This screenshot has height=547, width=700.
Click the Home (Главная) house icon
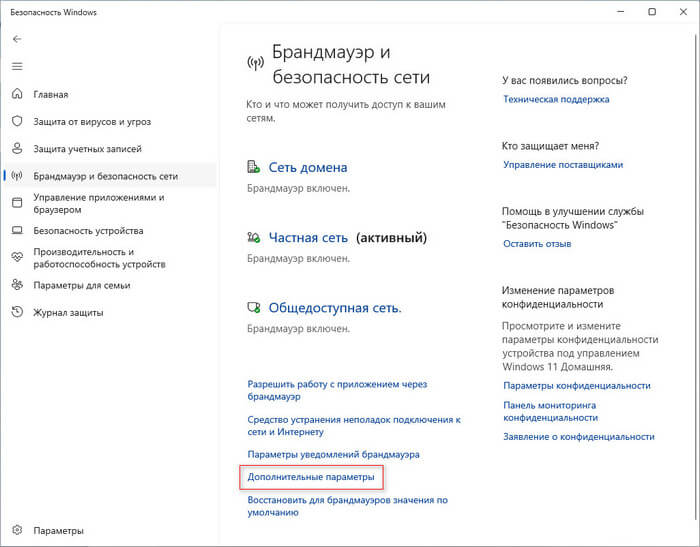(17, 95)
